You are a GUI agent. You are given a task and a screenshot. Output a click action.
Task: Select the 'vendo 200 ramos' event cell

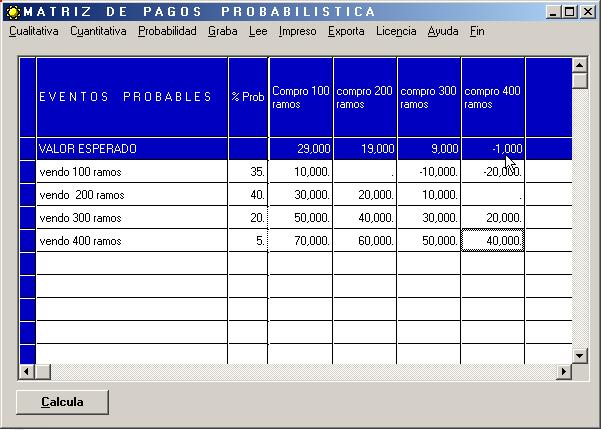(132, 195)
